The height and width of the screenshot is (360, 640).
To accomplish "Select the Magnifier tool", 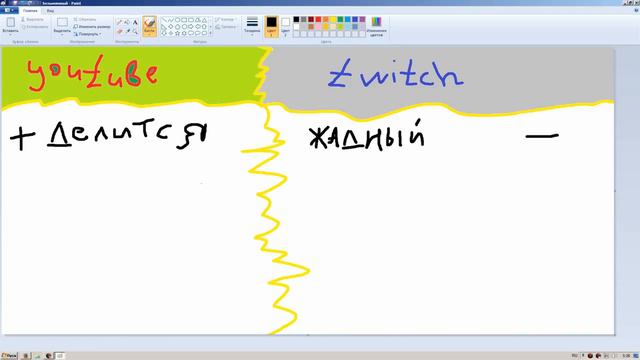I will pos(135,31).
